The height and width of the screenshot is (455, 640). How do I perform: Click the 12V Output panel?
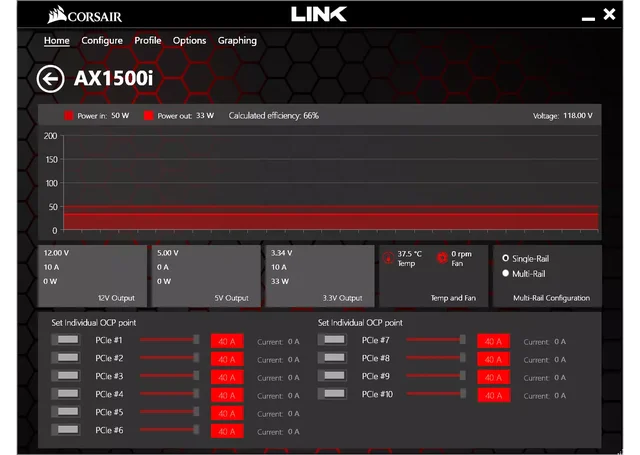pos(92,275)
